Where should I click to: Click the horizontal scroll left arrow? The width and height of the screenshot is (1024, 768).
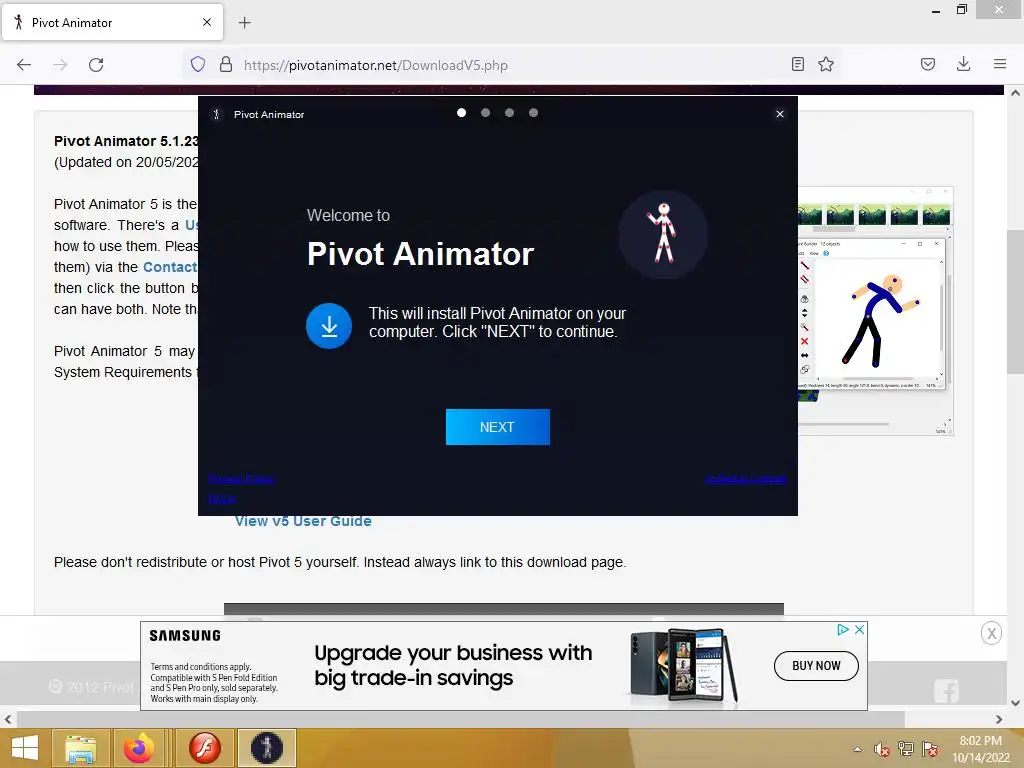pyautogui.click(x=8, y=720)
